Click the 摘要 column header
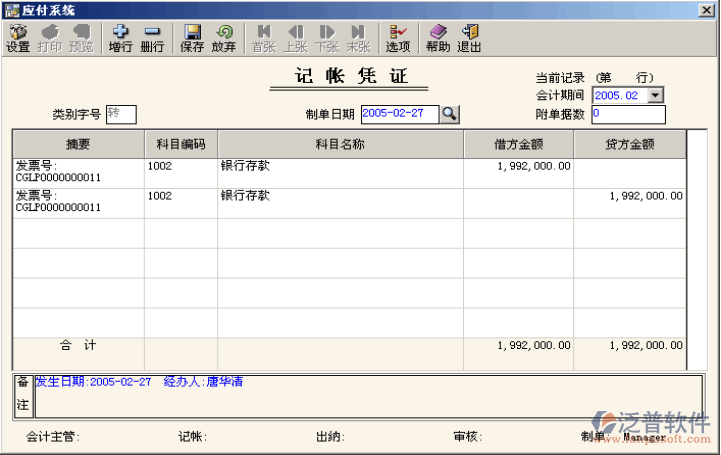 pos(78,144)
